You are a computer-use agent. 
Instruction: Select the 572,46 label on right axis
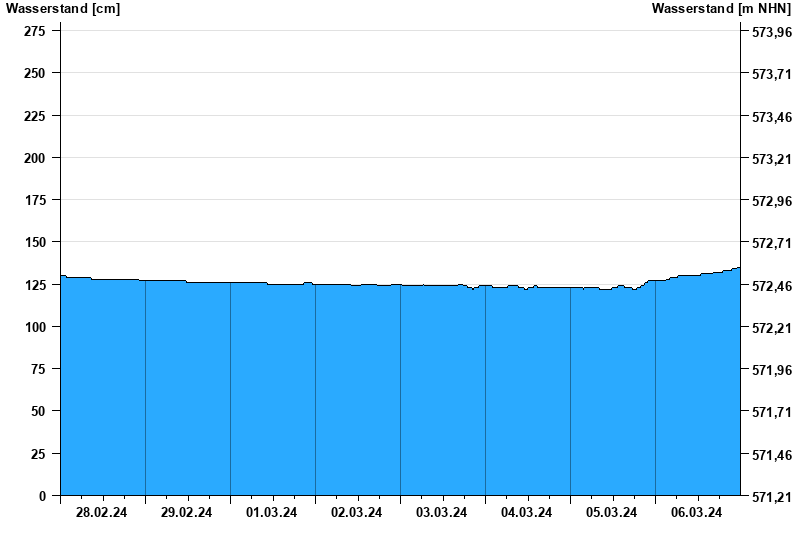(x=771, y=286)
